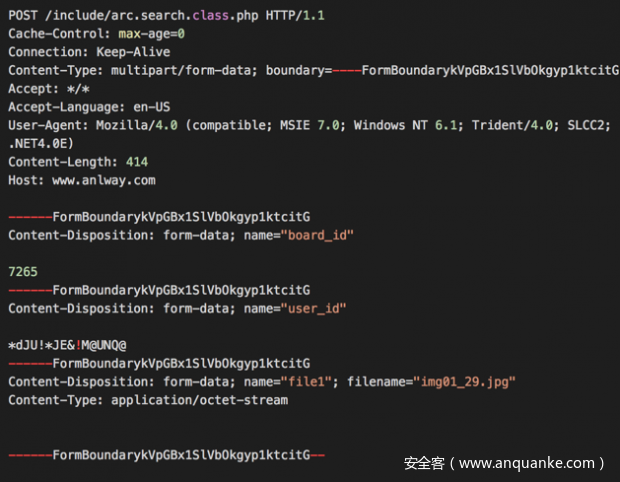Click the "board_id" name string

click(x=319, y=235)
